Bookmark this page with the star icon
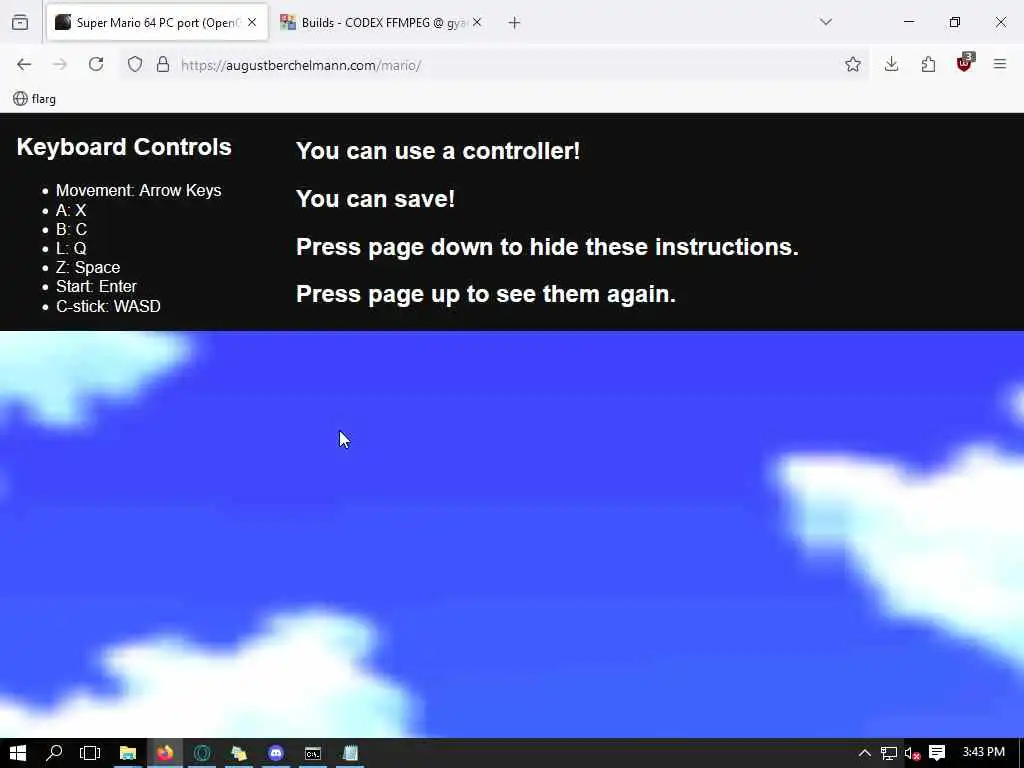 point(852,64)
